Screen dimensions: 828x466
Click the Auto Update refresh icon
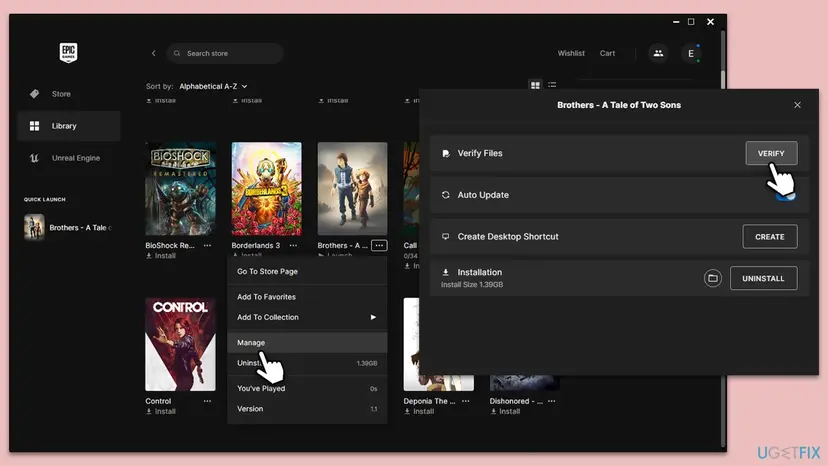click(x=446, y=195)
